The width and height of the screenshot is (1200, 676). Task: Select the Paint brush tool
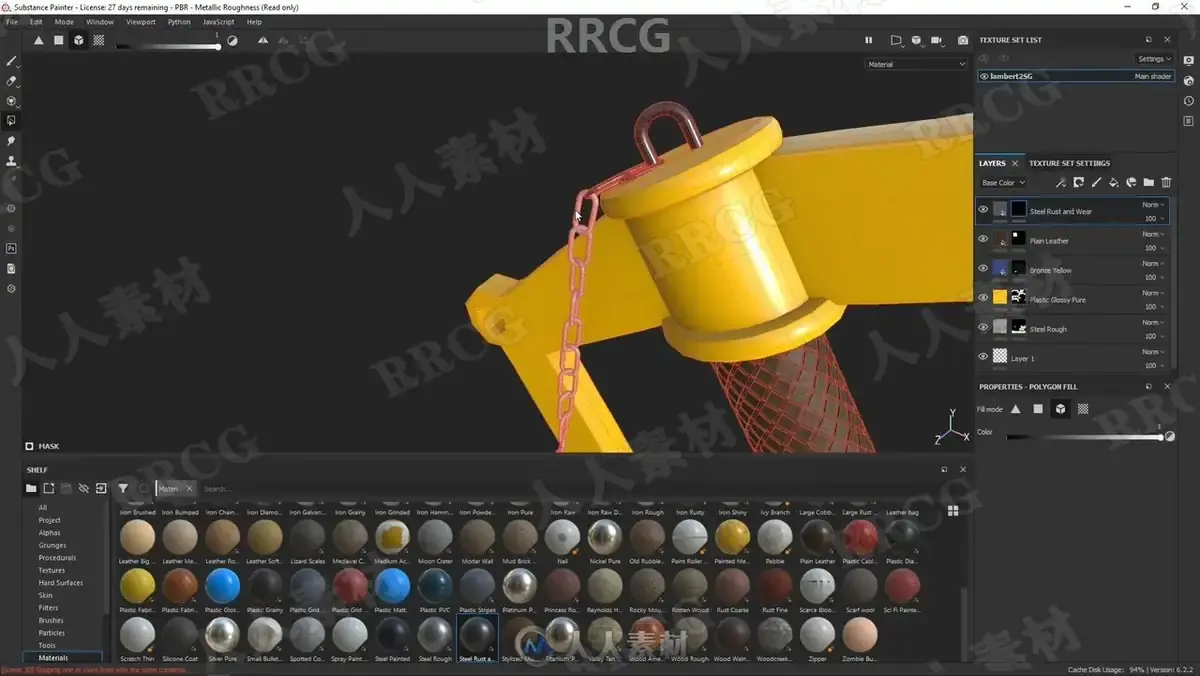tap(12, 61)
